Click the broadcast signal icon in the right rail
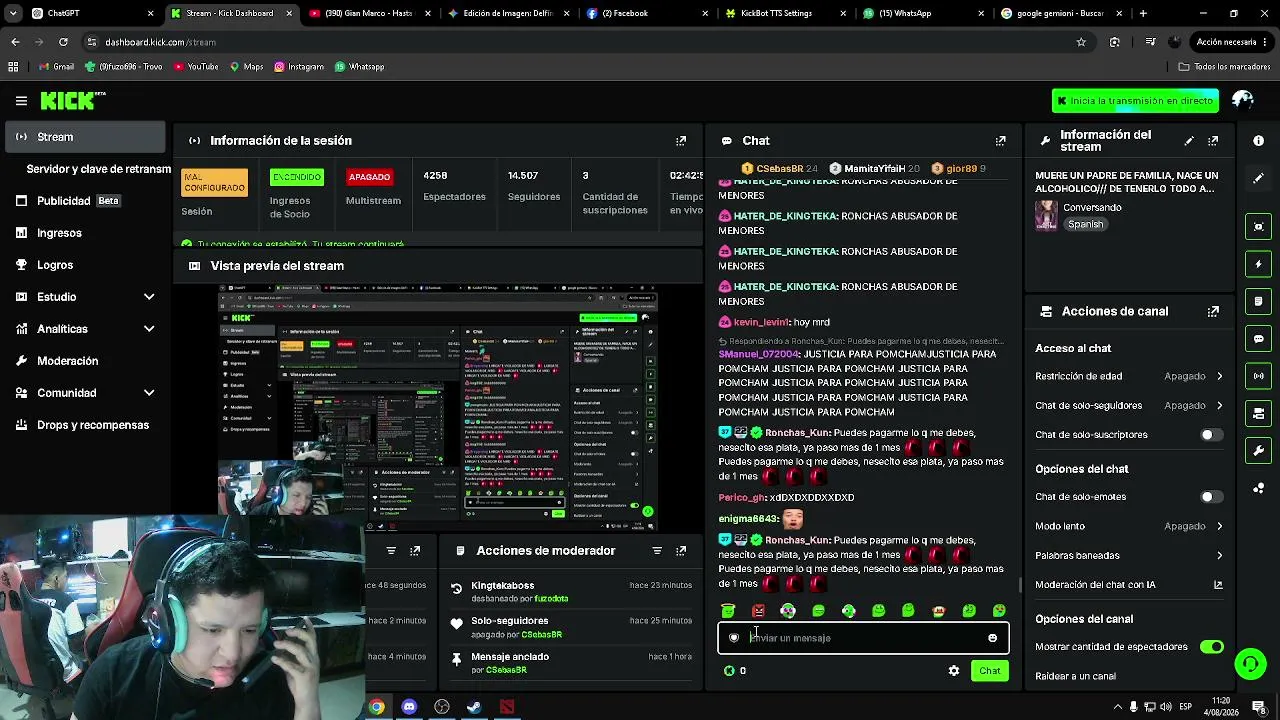 pos(1258,376)
